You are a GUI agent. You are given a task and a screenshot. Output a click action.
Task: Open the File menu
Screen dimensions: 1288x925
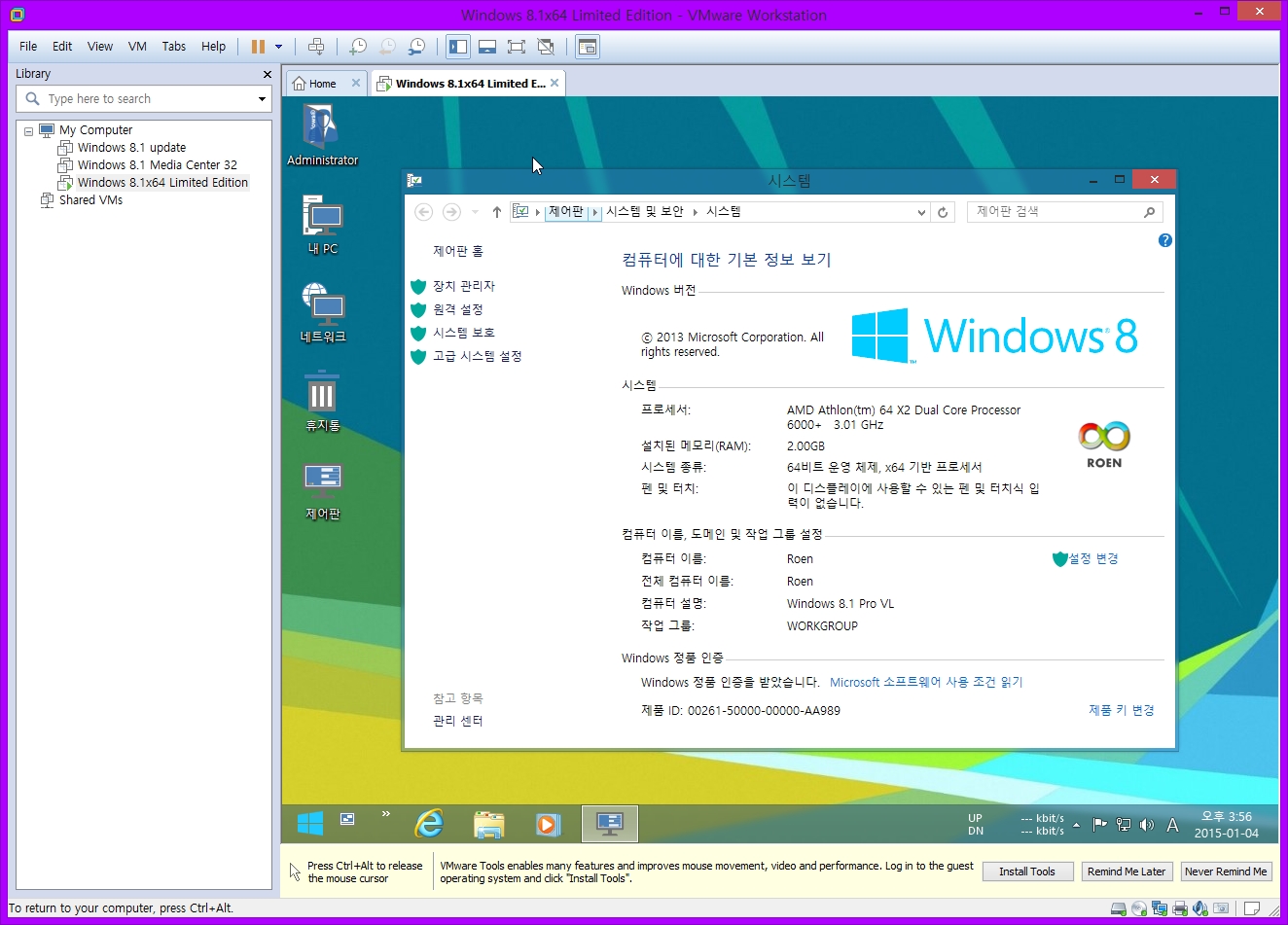[28, 46]
